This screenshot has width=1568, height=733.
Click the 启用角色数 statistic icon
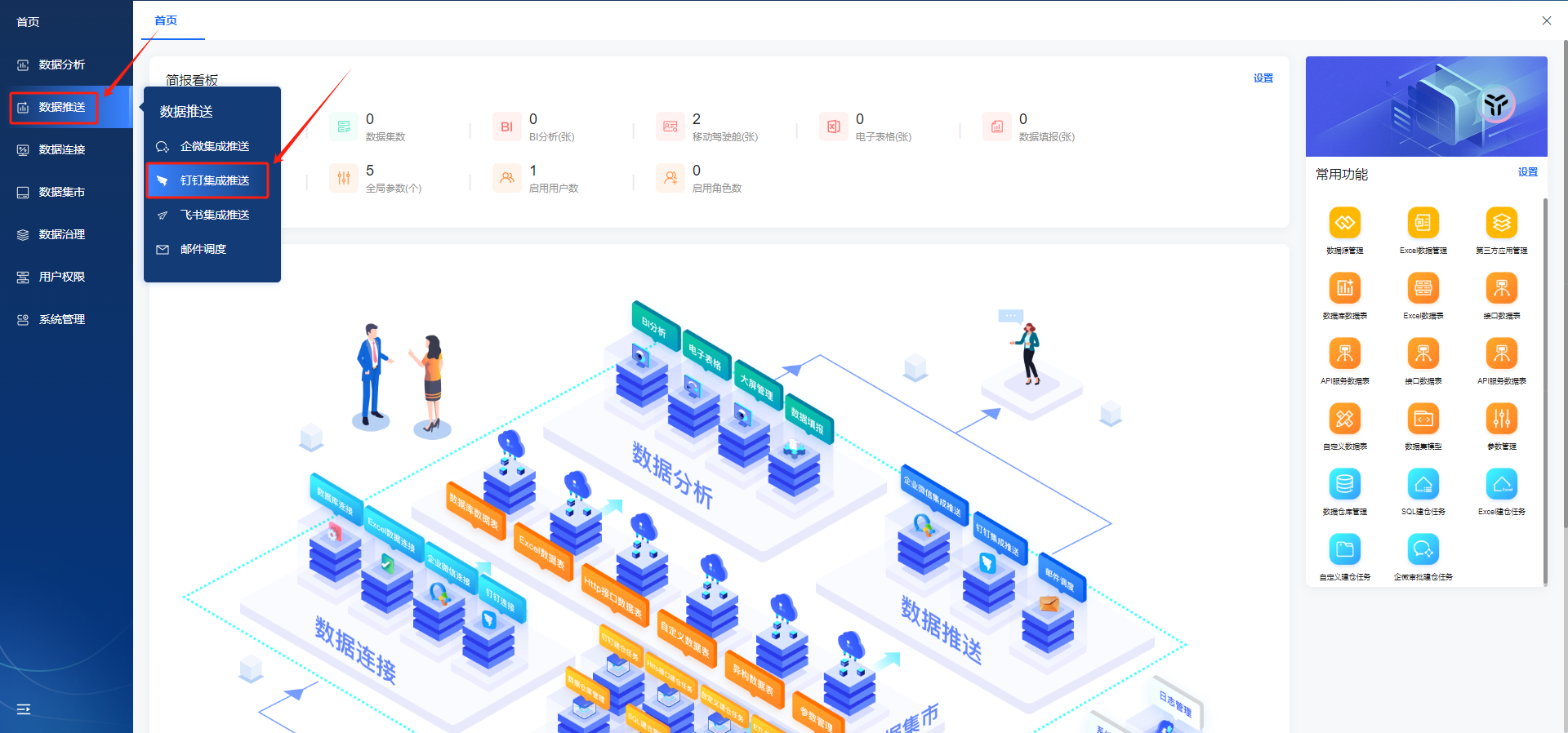coord(670,178)
